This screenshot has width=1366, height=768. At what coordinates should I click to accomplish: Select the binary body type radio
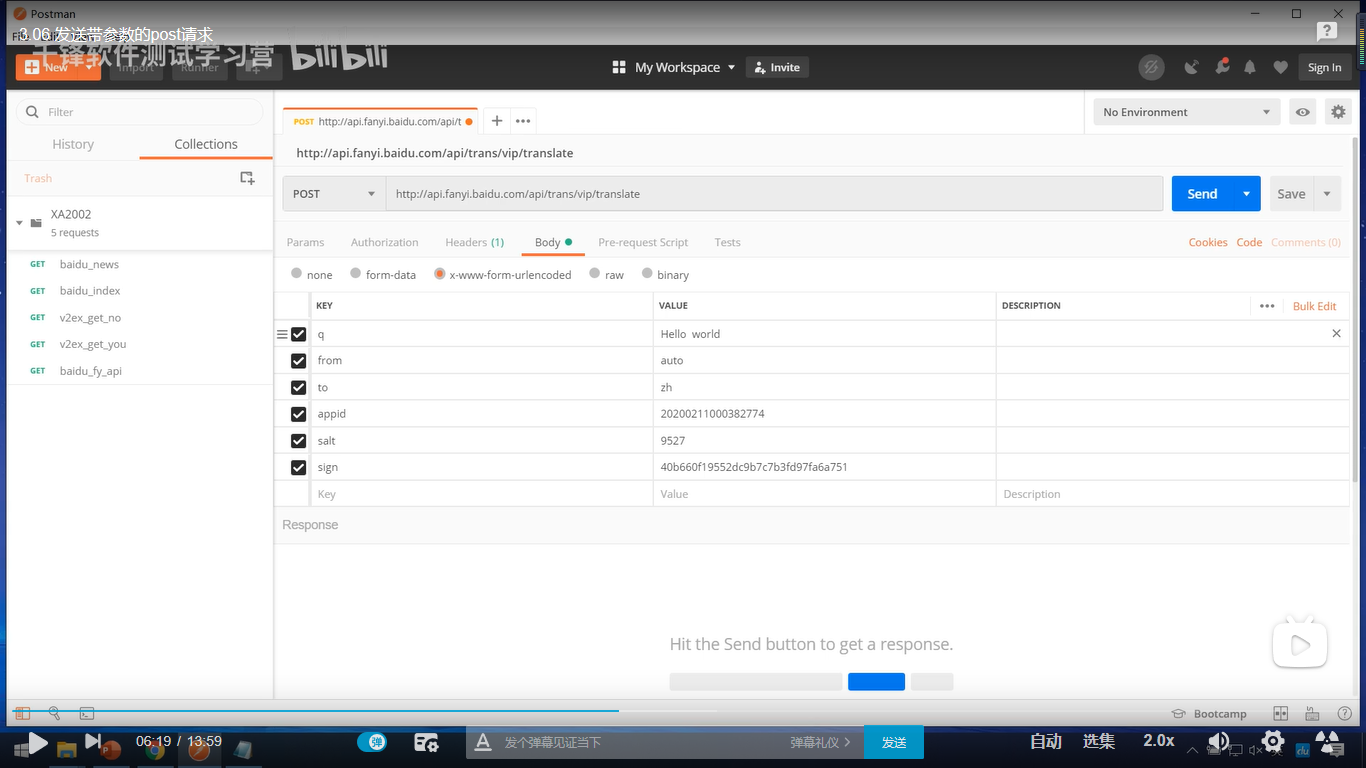tap(647, 273)
